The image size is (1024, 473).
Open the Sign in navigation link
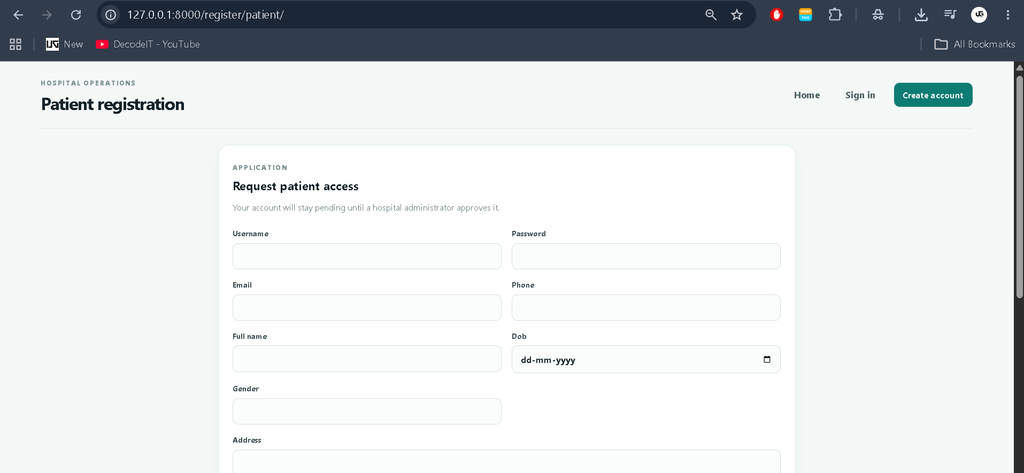(860, 95)
